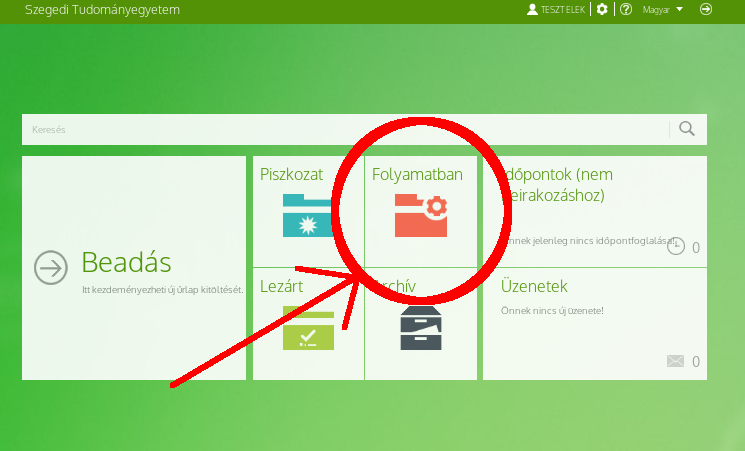Viewport: 745px width, 451px height.
Task: Click the envelope icon in Üzenetek
Action: click(675, 361)
